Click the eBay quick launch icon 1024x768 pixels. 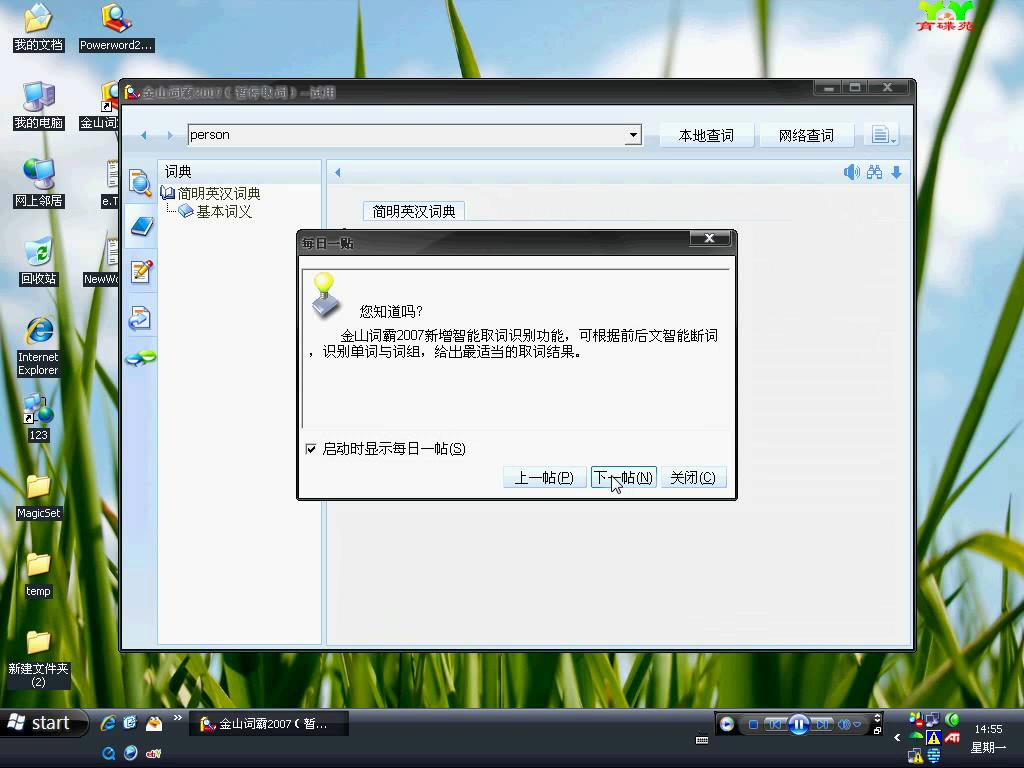coord(153,753)
